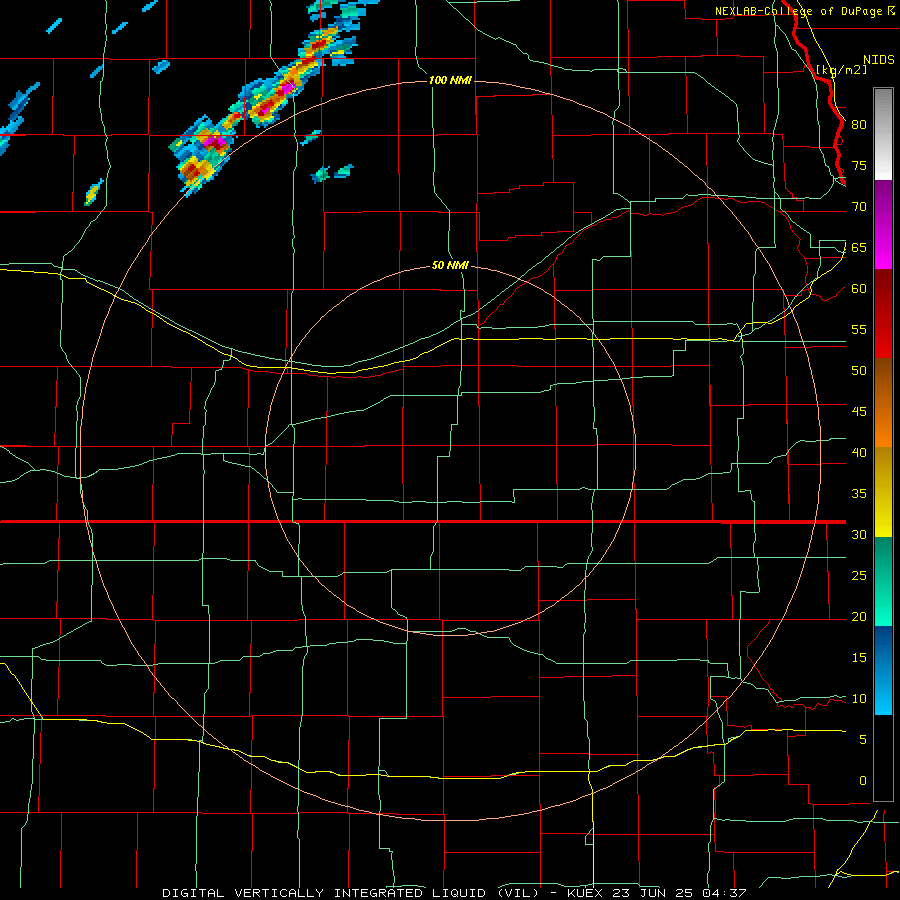Viewport: 900px width, 900px height.
Task: Click the 5 value on color scale
Action: (863, 740)
